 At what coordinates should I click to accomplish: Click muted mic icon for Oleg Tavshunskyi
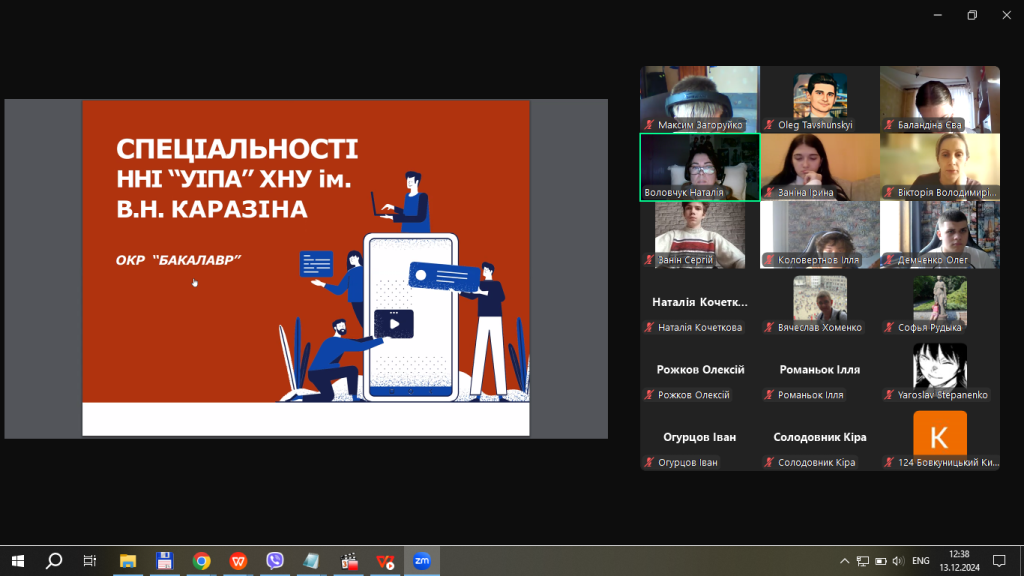[x=769, y=125]
